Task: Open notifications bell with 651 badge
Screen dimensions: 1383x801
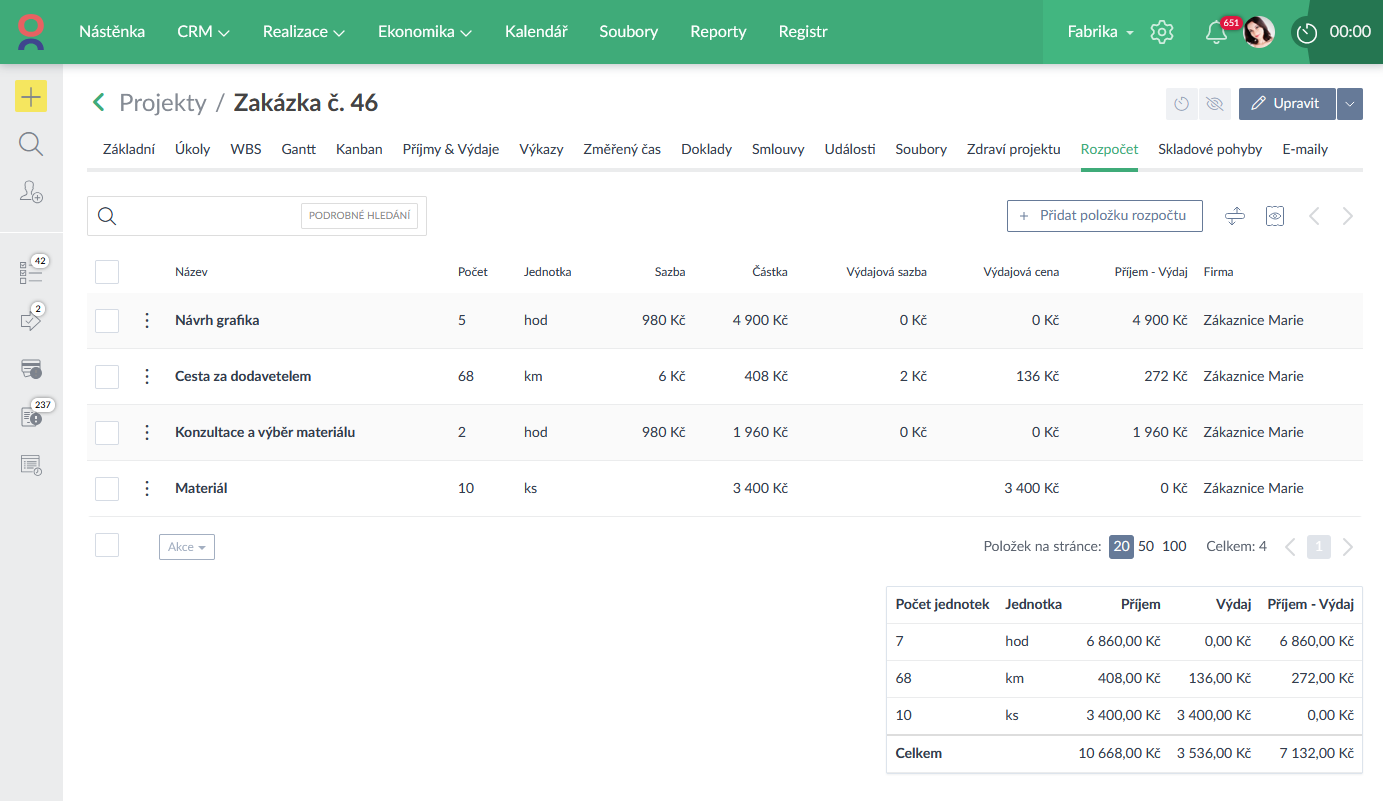Action: (x=1216, y=32)
